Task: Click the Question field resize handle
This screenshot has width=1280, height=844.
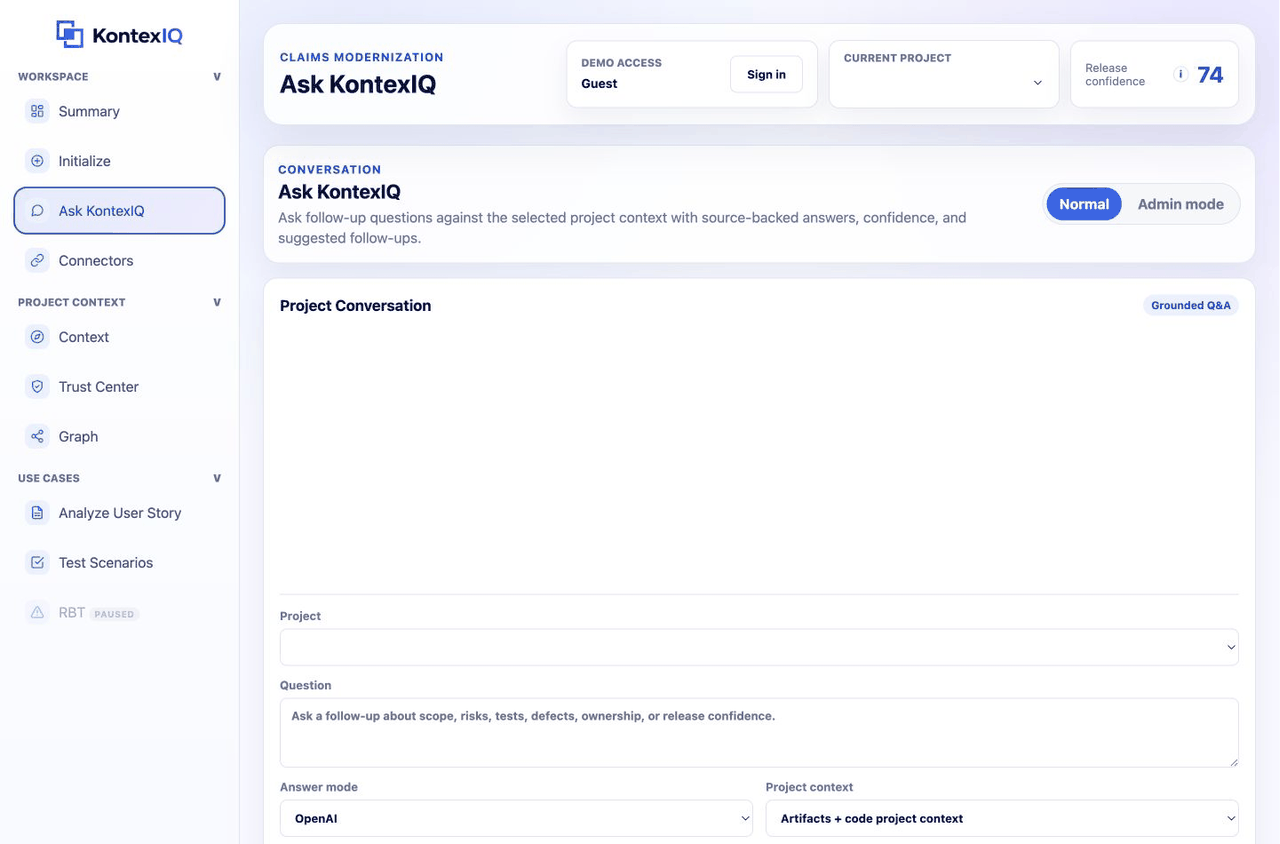Action: (x=1232, y=761)
